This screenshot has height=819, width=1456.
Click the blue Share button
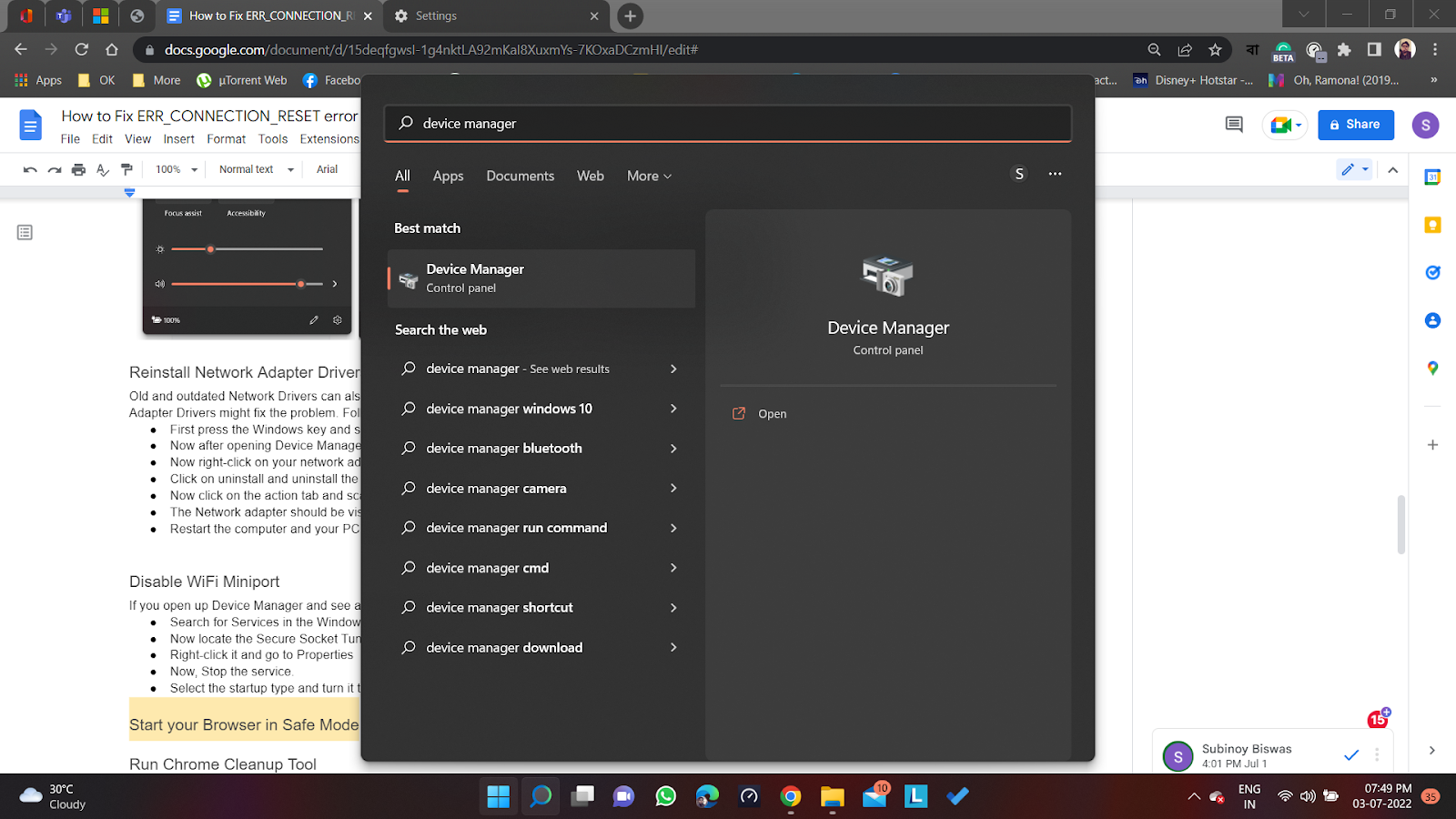pos(1355,125)
